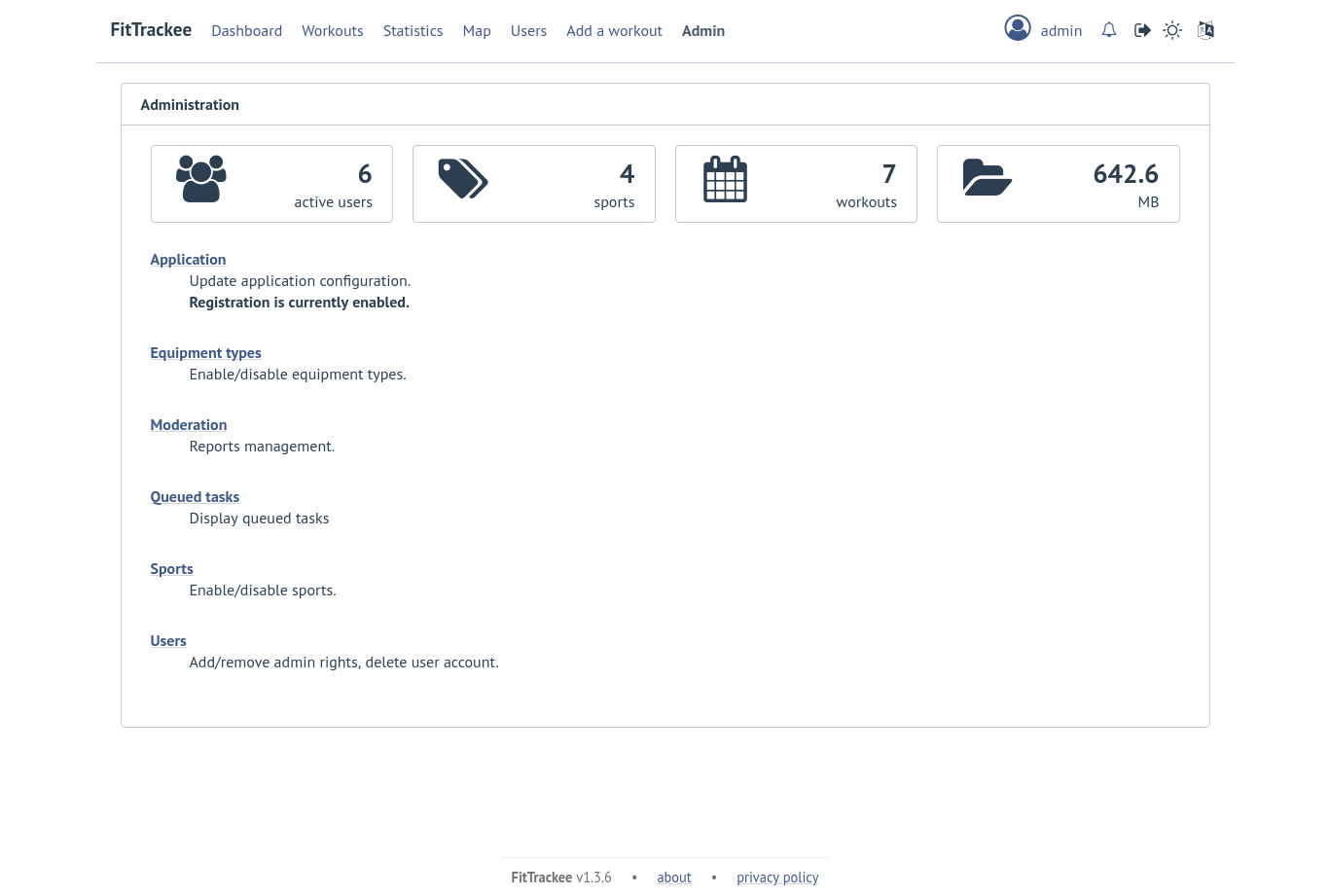Screen dimensions: 1330x896
Task: Open the Sports administration link
Action: click(x=171, y=569)
